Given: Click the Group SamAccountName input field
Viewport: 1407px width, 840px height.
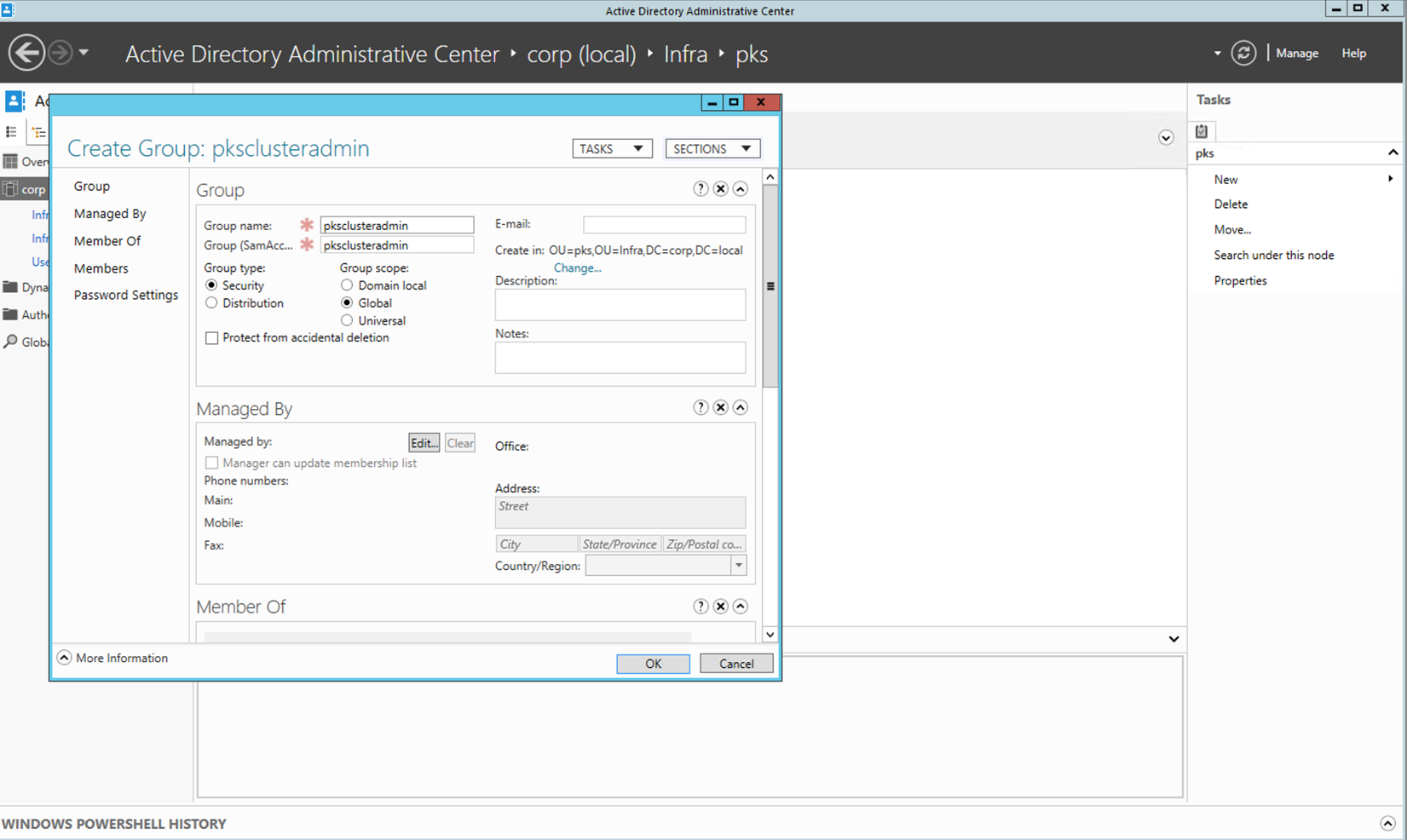Looking at the screenshot, I should 397,245.
